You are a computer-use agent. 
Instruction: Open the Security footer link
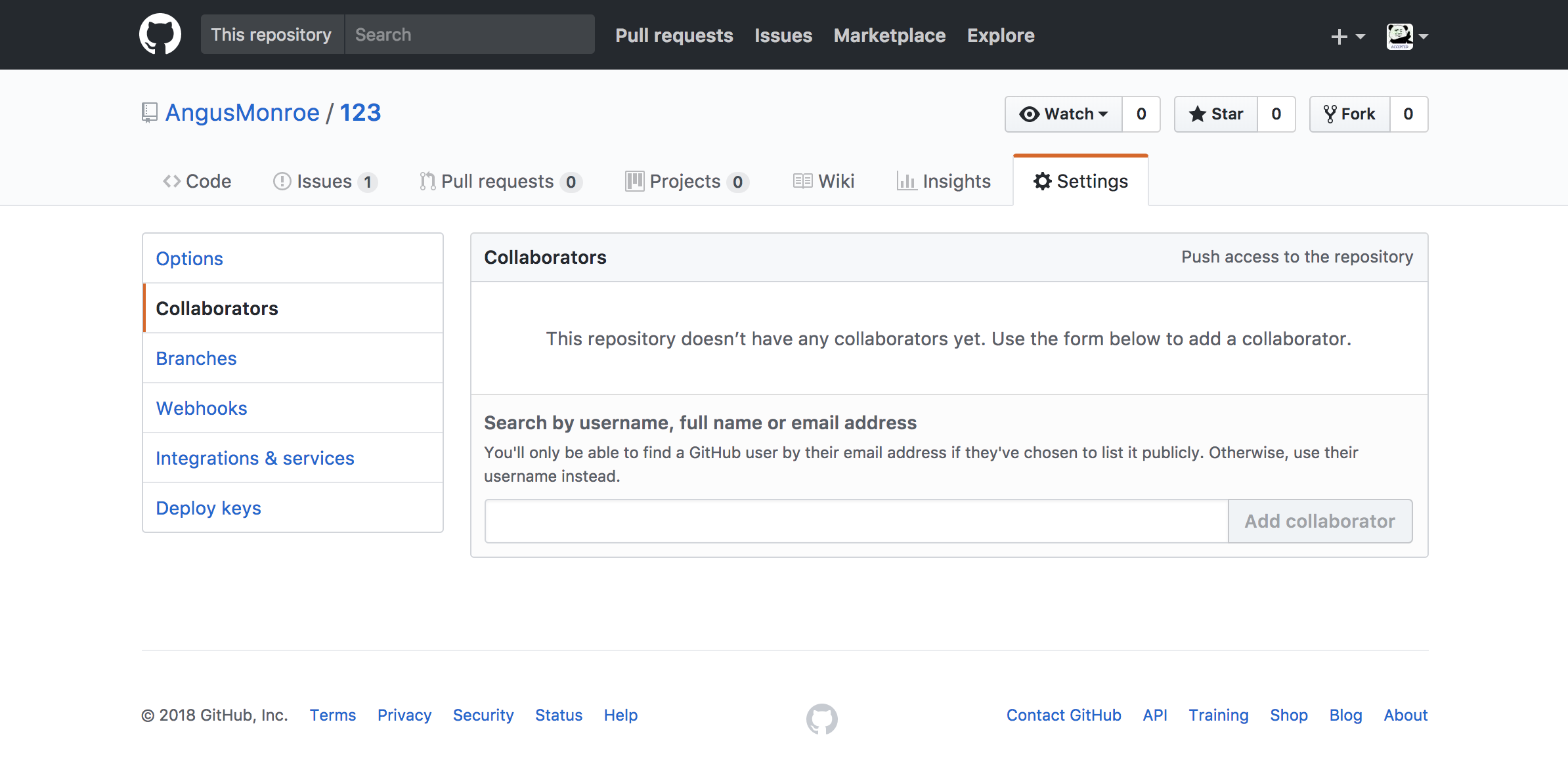483,715
